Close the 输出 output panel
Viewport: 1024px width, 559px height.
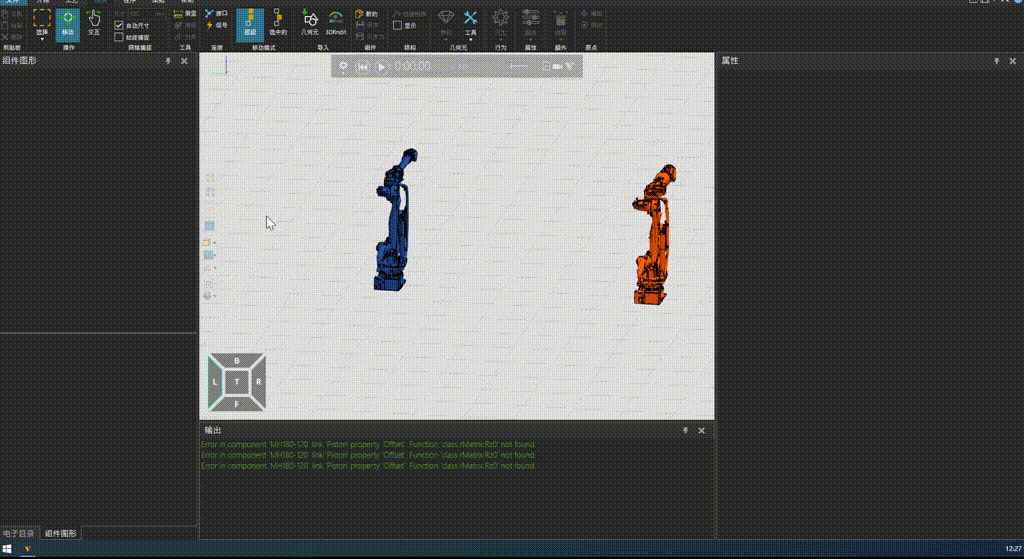click(701, 430)
